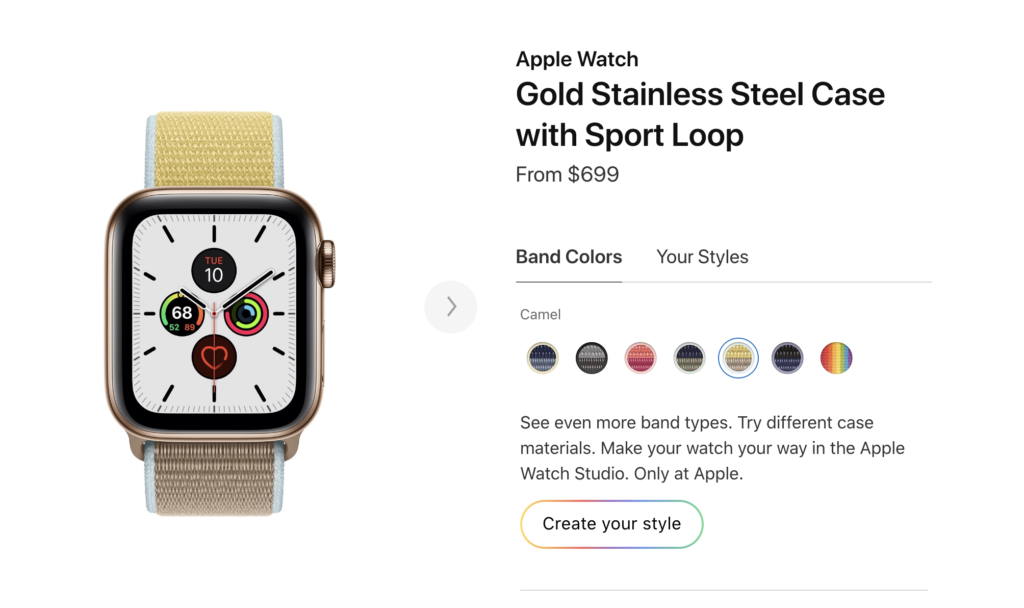Pick the pink and red band swatch
Screen dimensions: 1024x608
tap(640, 357)
